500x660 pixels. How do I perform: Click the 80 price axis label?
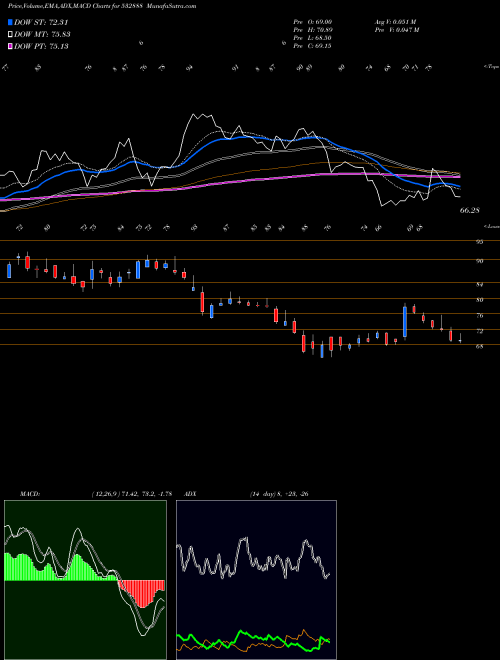(x=479, y=300)
